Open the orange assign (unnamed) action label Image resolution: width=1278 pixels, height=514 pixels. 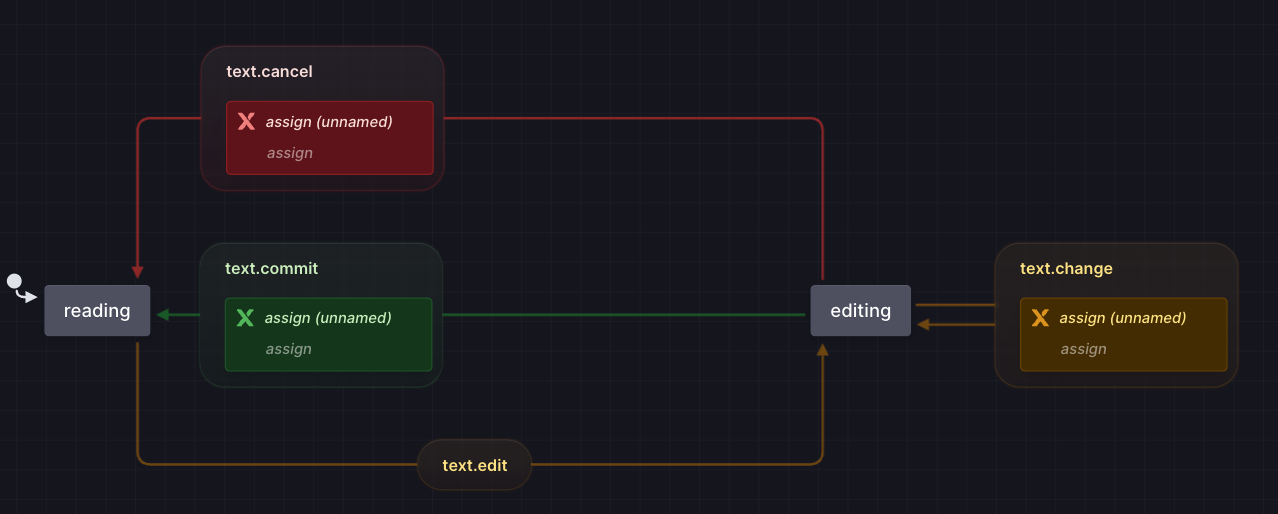pos(1123,318)
